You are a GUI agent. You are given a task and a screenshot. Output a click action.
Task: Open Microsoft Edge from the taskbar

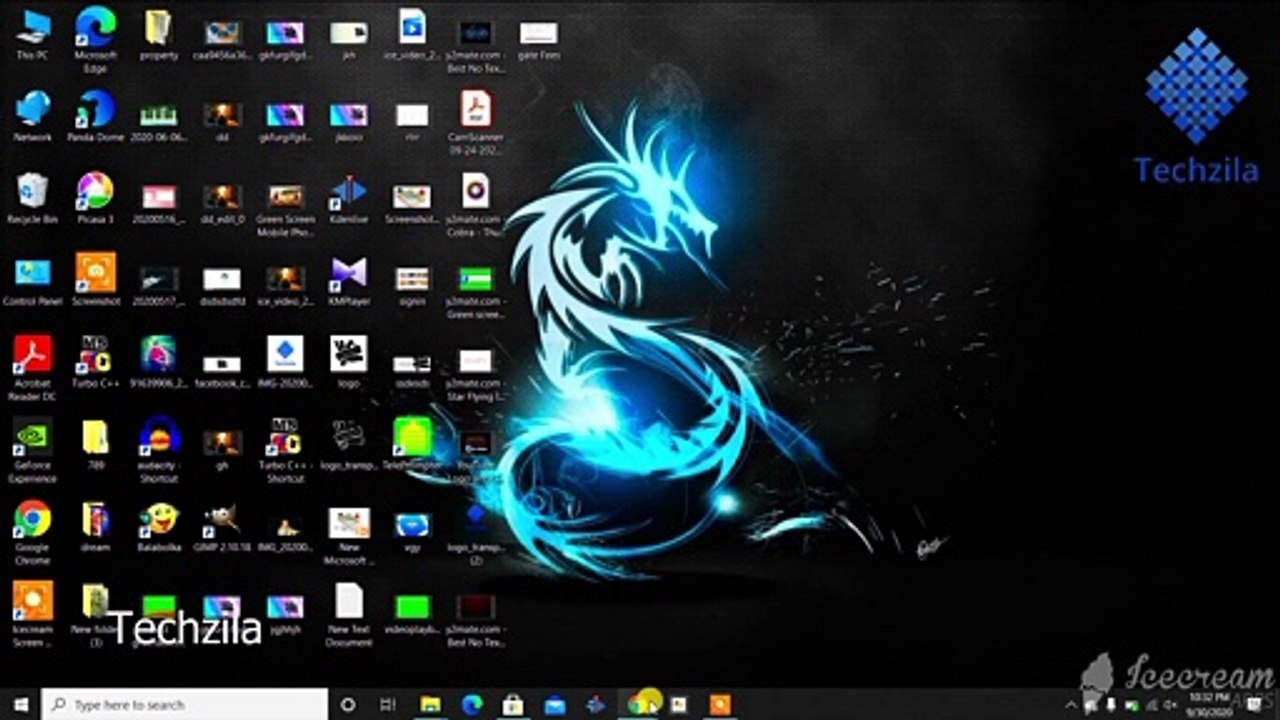pos(472,704)
